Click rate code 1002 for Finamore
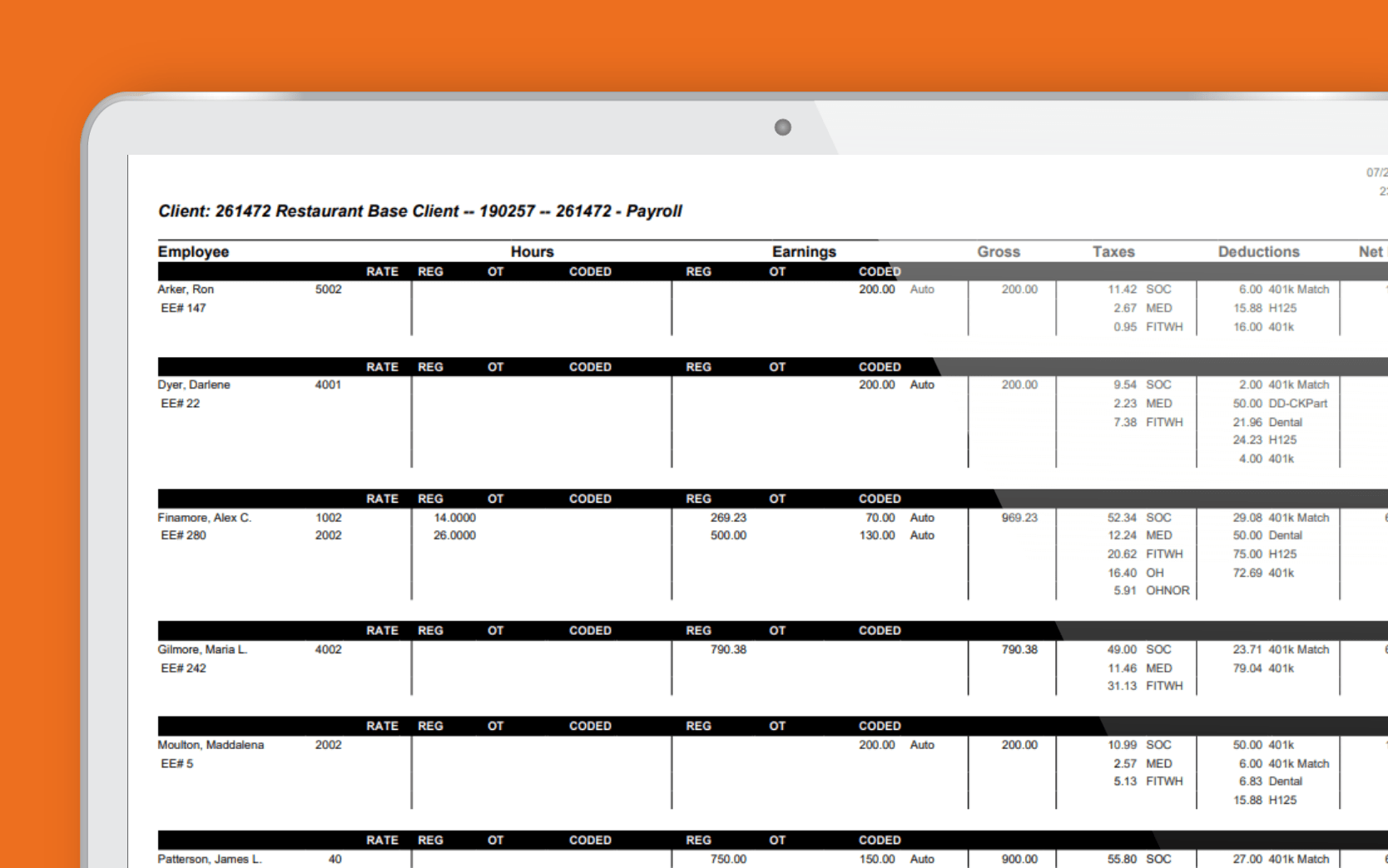The image size is (1388, 868). pyautogui.click(x=328, y=518)
